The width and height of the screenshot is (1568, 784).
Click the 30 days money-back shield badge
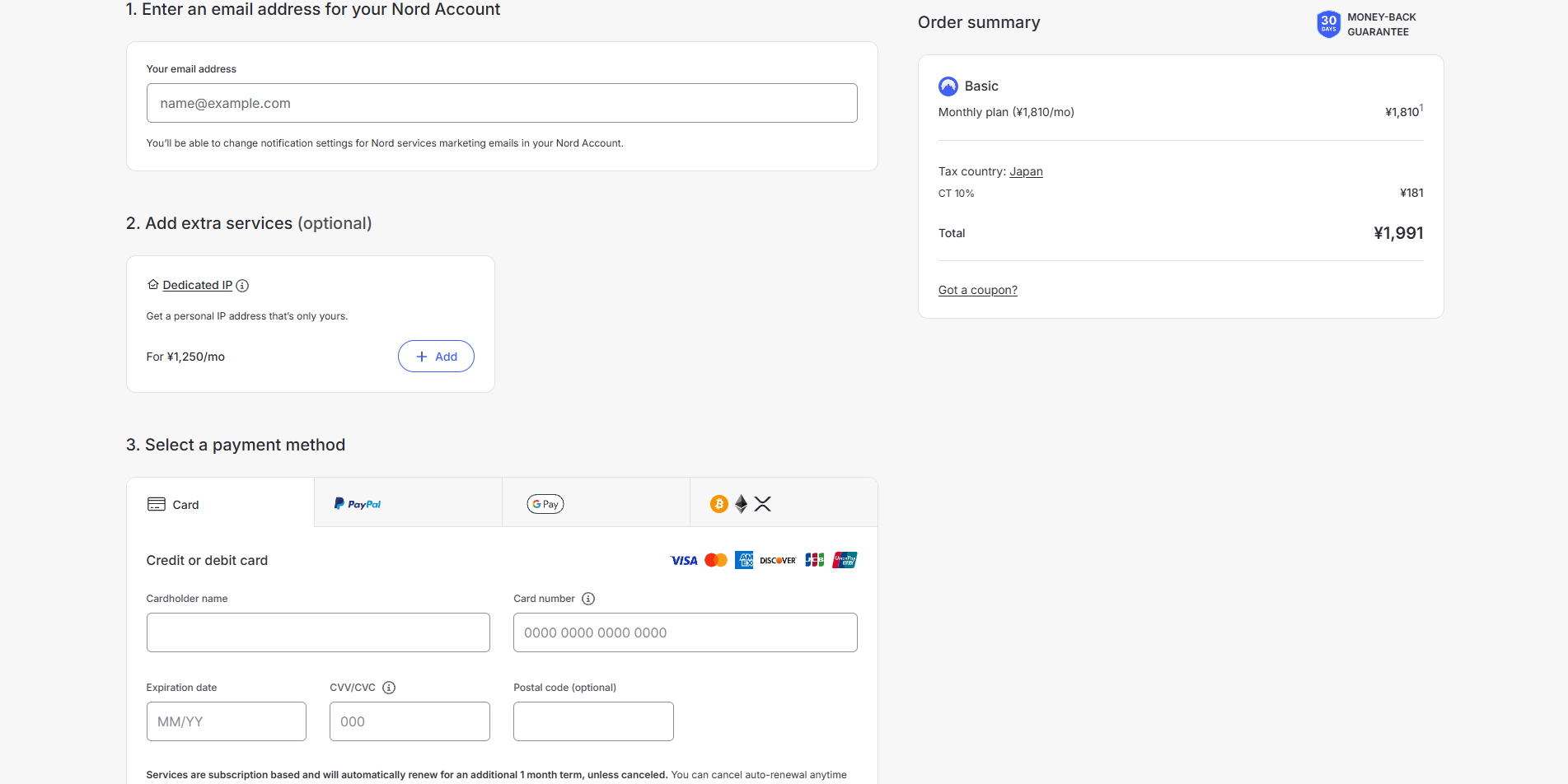click(x=1328, y=24)
